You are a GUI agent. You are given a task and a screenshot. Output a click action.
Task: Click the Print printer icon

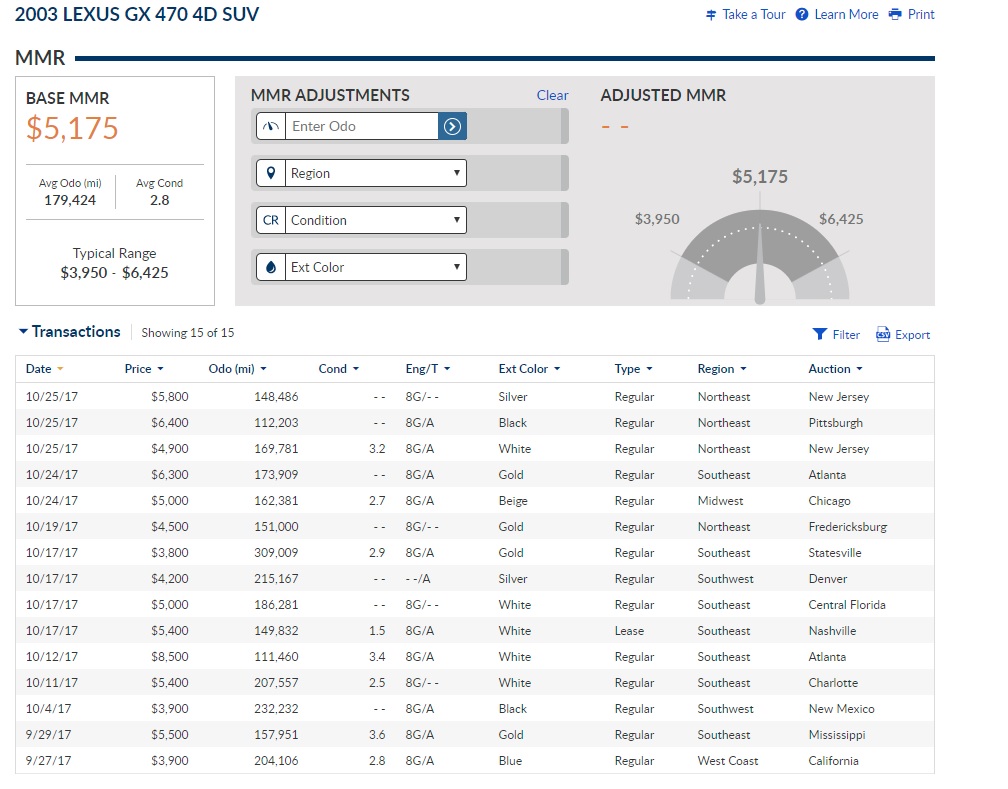coord(895,14)
